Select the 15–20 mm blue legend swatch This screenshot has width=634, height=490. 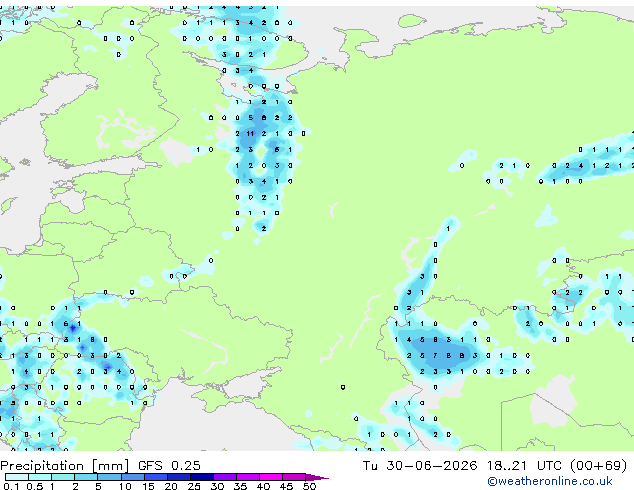pyautogui.click(x=156, y=477)
